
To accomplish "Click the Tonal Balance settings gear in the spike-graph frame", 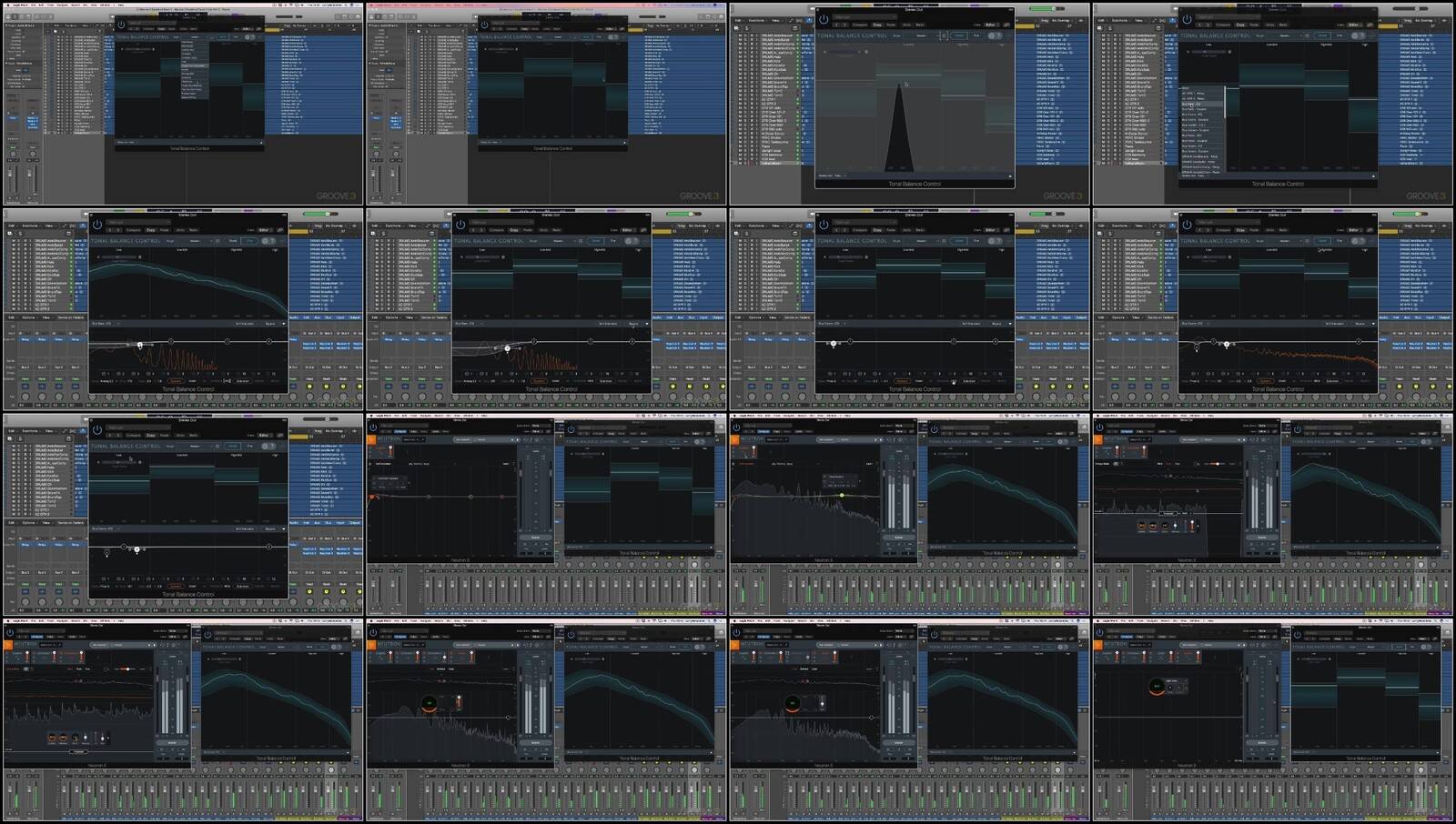I will [x=991, y=35].
